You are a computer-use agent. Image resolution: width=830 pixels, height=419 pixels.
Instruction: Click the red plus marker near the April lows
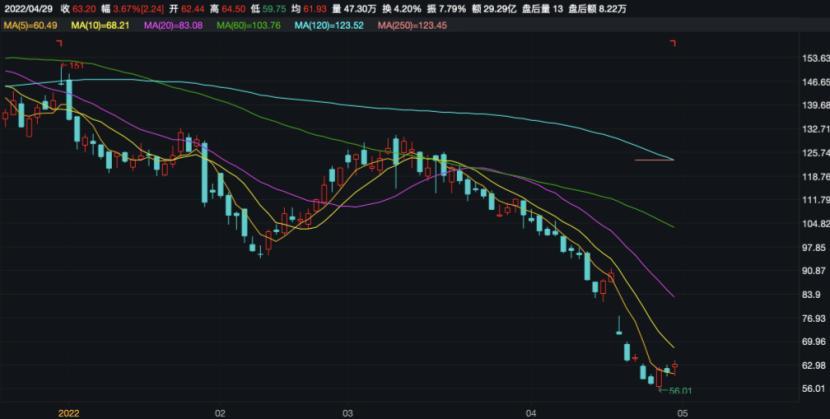coord(636,357)
